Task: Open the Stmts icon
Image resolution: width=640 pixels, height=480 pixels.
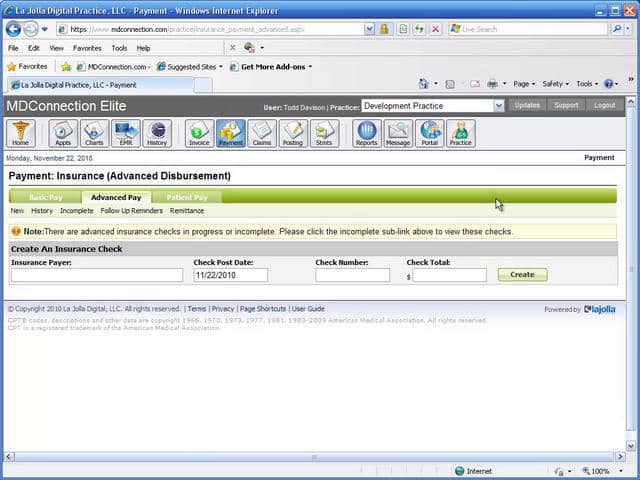Action: [324, 133]
